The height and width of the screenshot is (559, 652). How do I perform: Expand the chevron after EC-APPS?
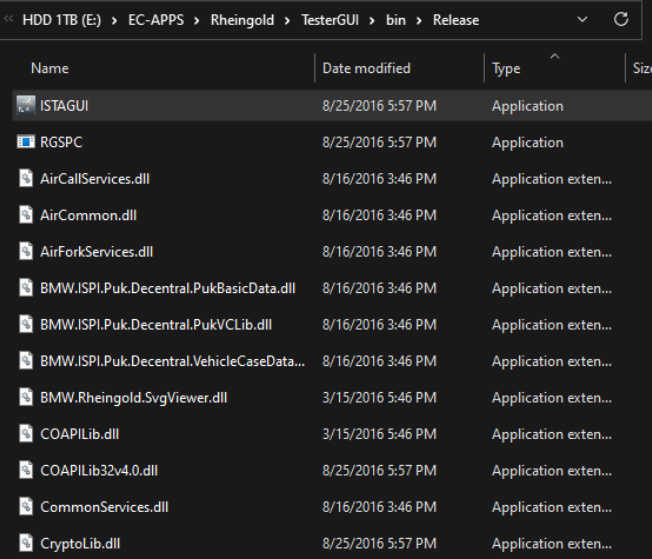[x=197, y=20]
